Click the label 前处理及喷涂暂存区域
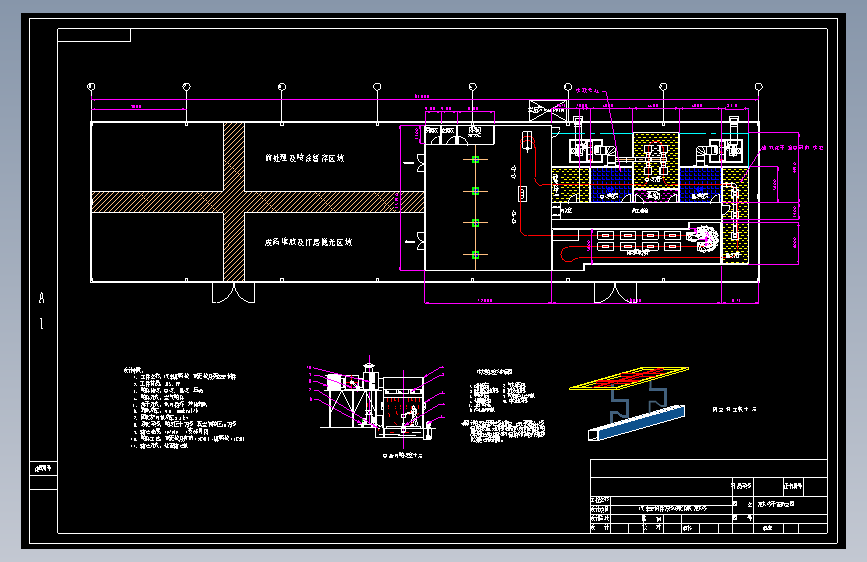867x562 pixels. click(304, 158)
